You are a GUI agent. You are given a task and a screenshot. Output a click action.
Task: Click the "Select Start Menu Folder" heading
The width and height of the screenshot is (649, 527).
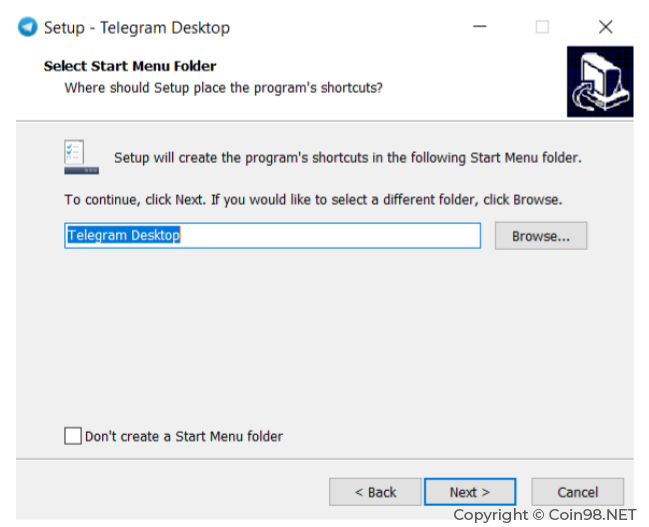[x=130, y=66]
